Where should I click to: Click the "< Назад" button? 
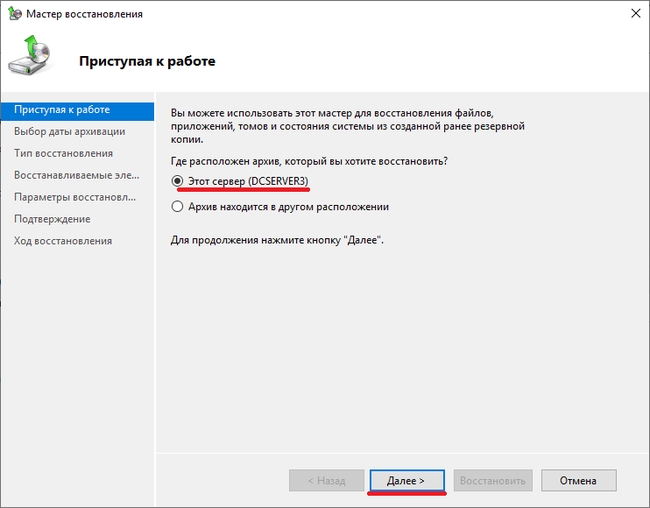pos(327,481)
